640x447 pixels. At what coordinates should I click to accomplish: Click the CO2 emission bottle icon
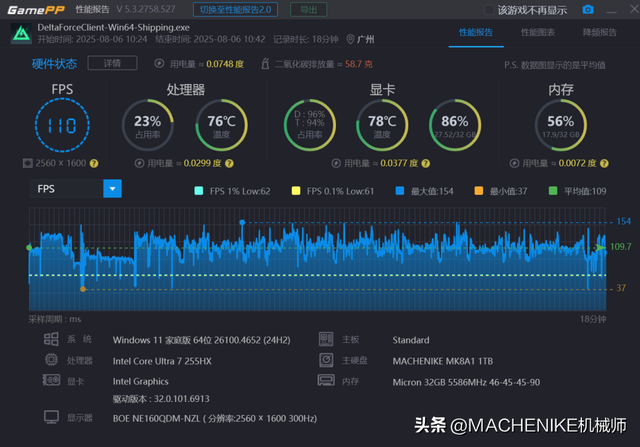pos(265,63)
